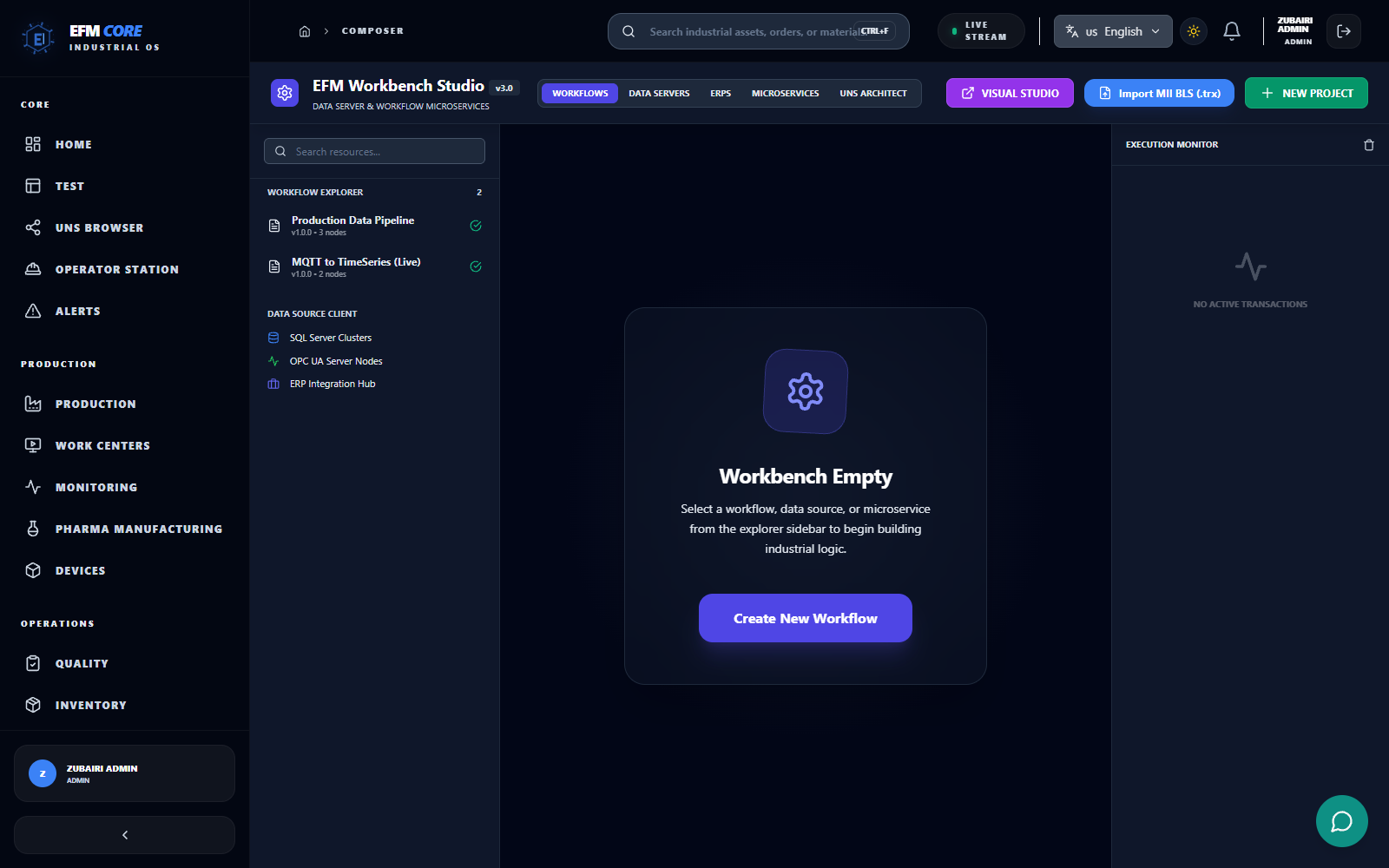Open the notifications bell
The width and height of the screenshot is (1389, 868).
click(x=1231, y=30)
